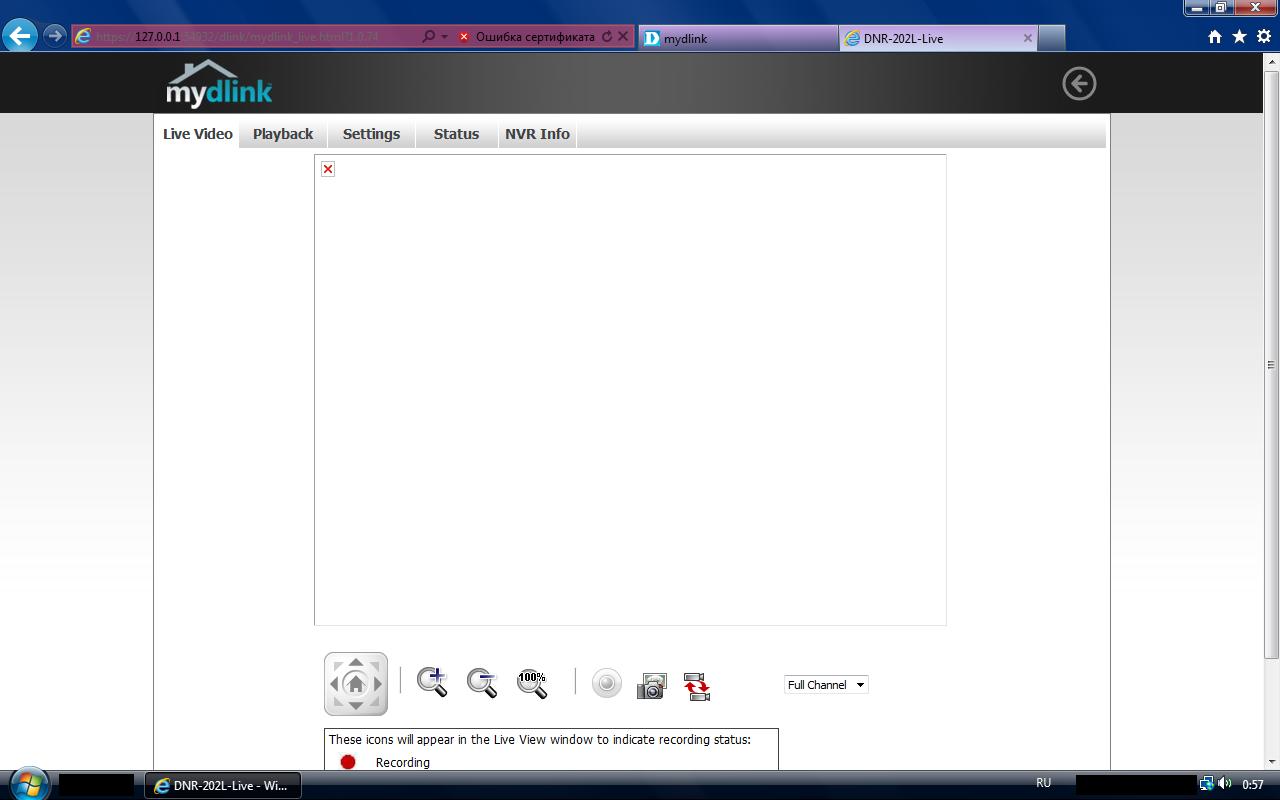Take a snapshot with the camera icon
Viewport: 1280px width, 800px height.
click(651, 686)
